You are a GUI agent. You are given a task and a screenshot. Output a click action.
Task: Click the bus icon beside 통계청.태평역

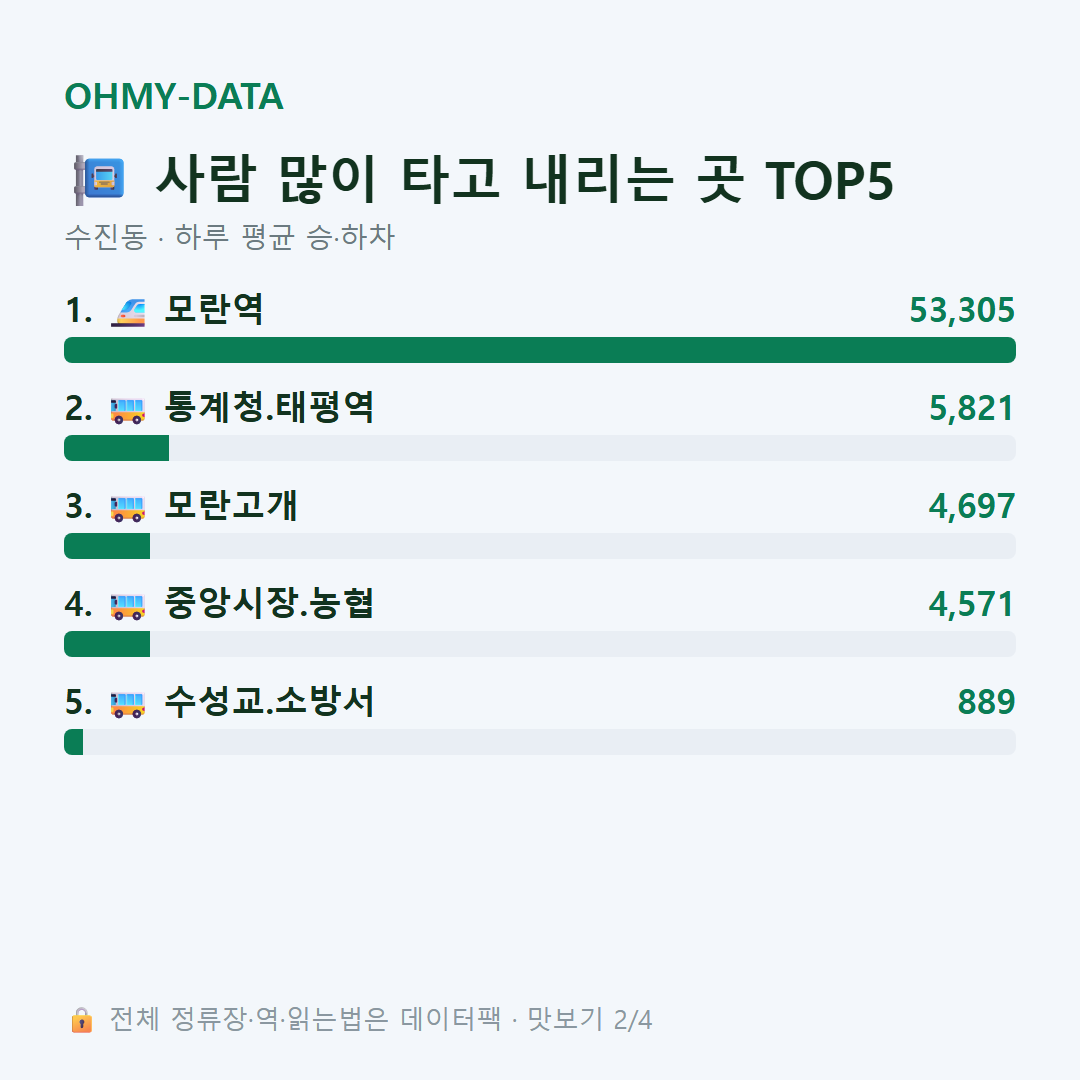[128, 410]
